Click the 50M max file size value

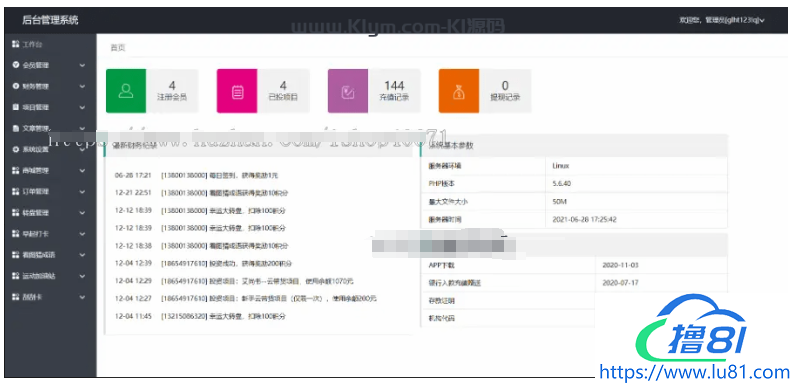pyautogui.click(x=559, y=202)
